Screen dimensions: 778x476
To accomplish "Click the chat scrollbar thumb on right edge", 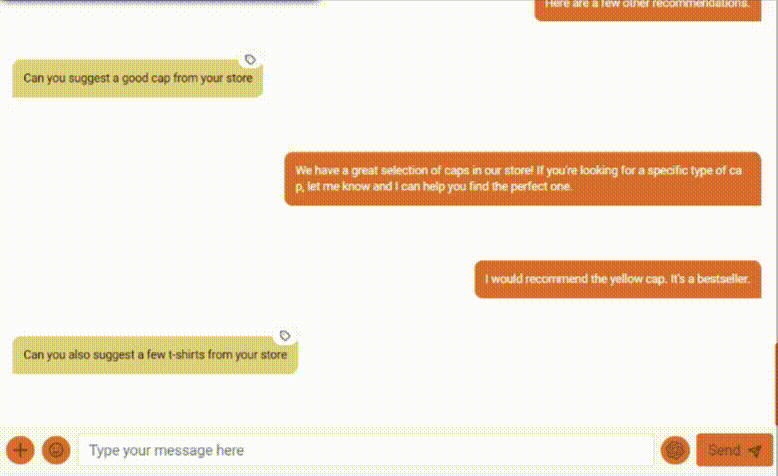I will point(776,385).
